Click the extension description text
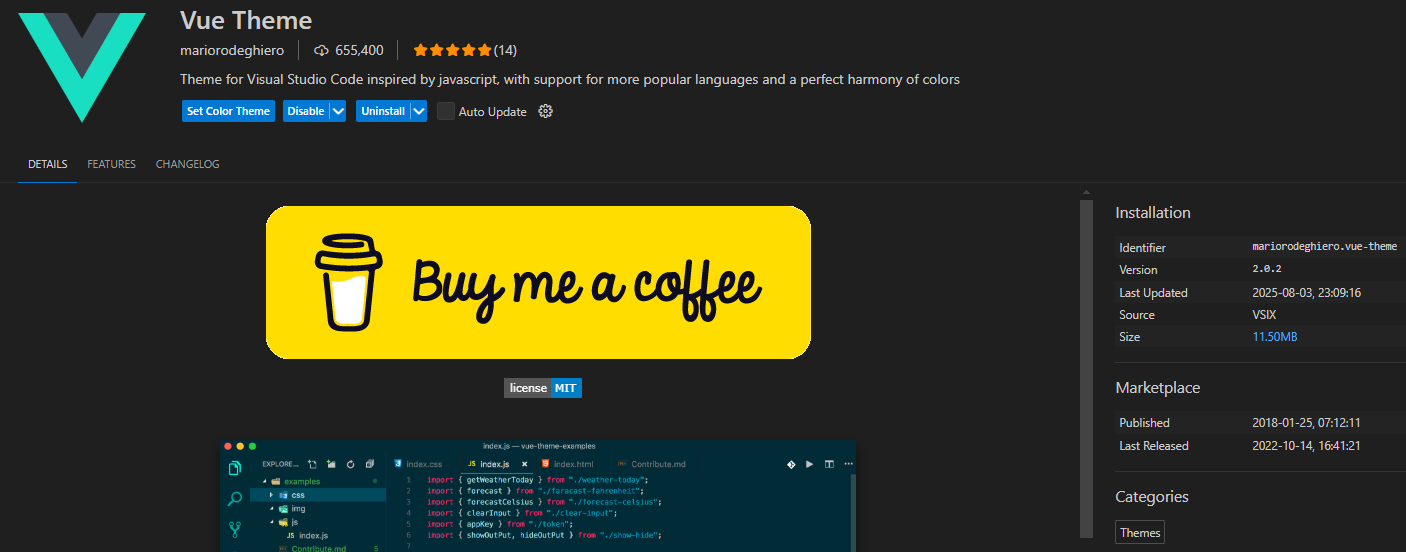Image resolution: width=1406 pixels, height=552 pixels. point(570,79)
